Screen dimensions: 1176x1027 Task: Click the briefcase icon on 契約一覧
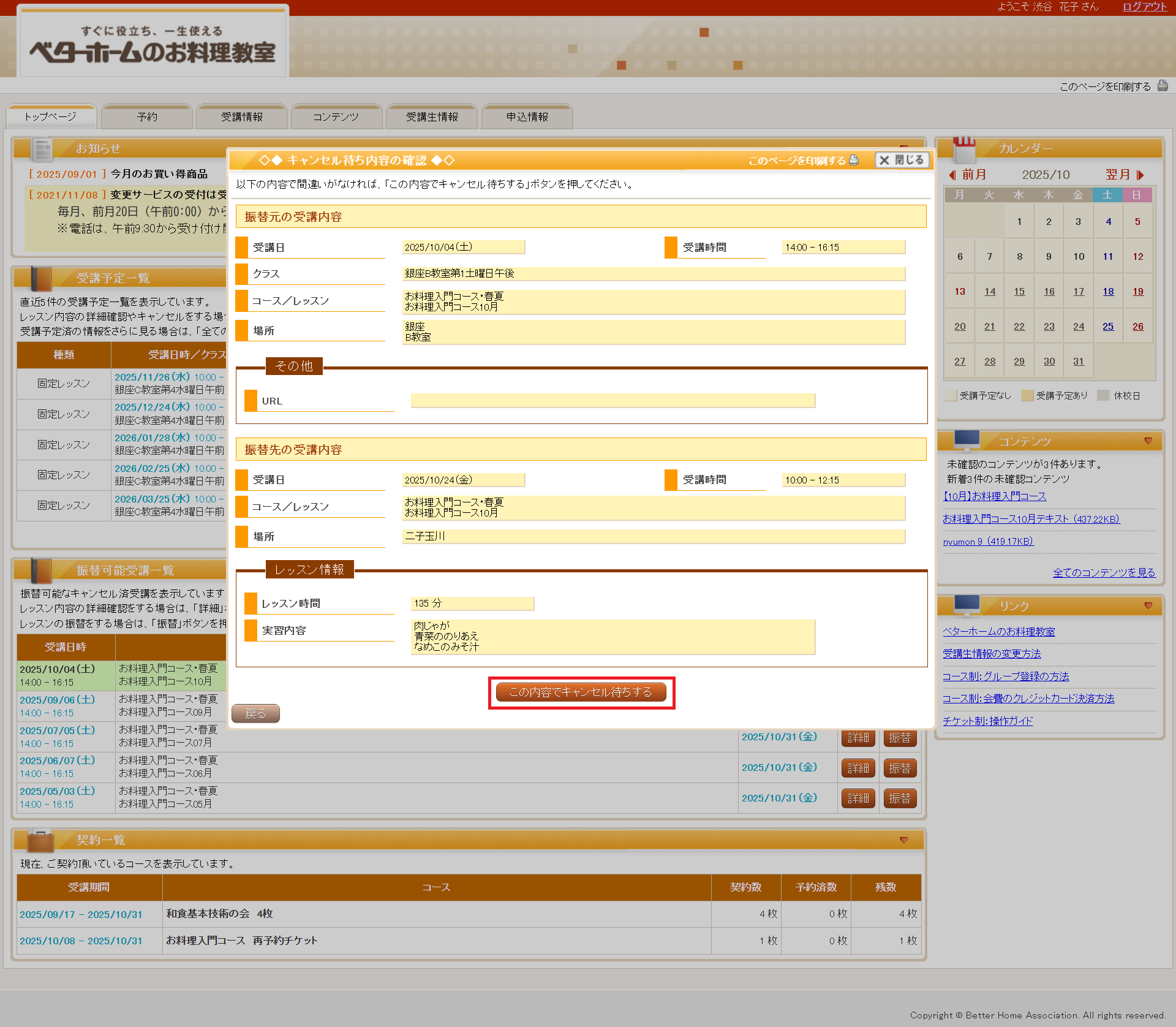[40, 840]
